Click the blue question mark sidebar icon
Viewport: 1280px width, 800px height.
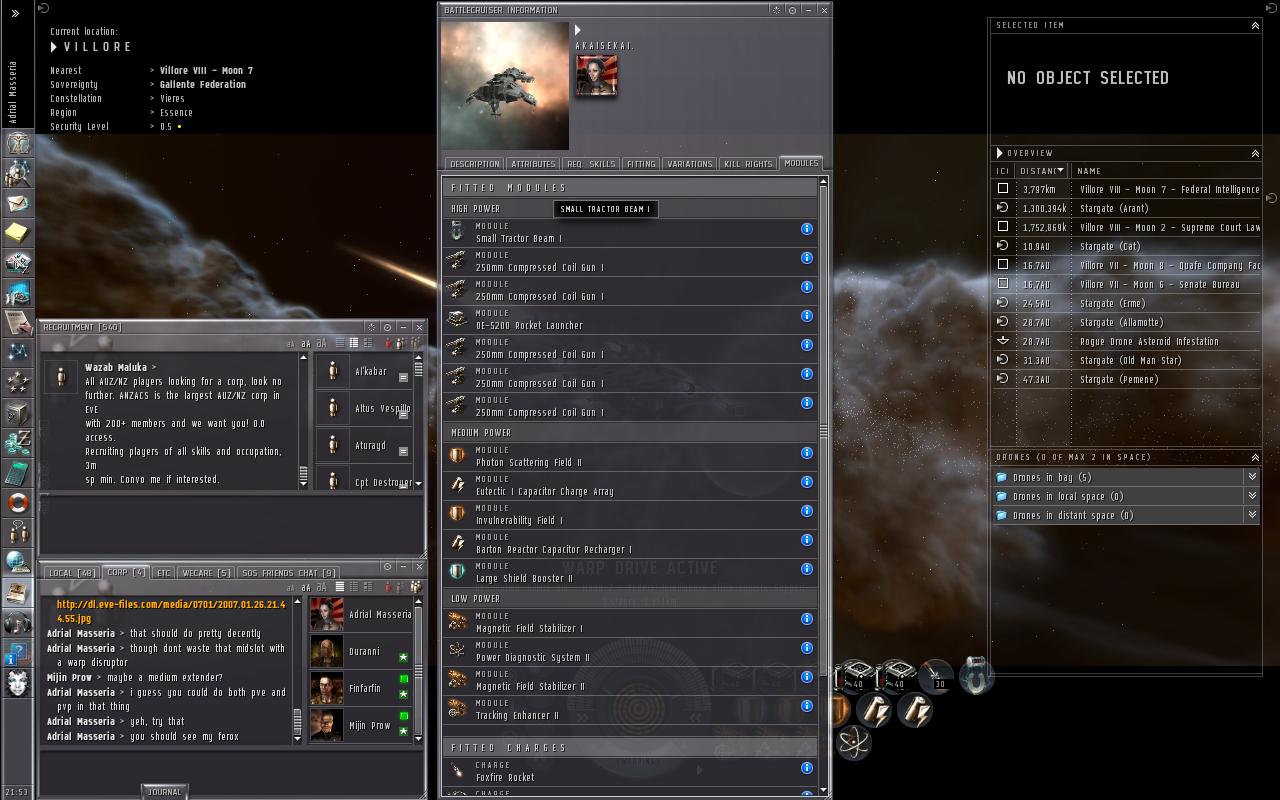coord(18,653)
